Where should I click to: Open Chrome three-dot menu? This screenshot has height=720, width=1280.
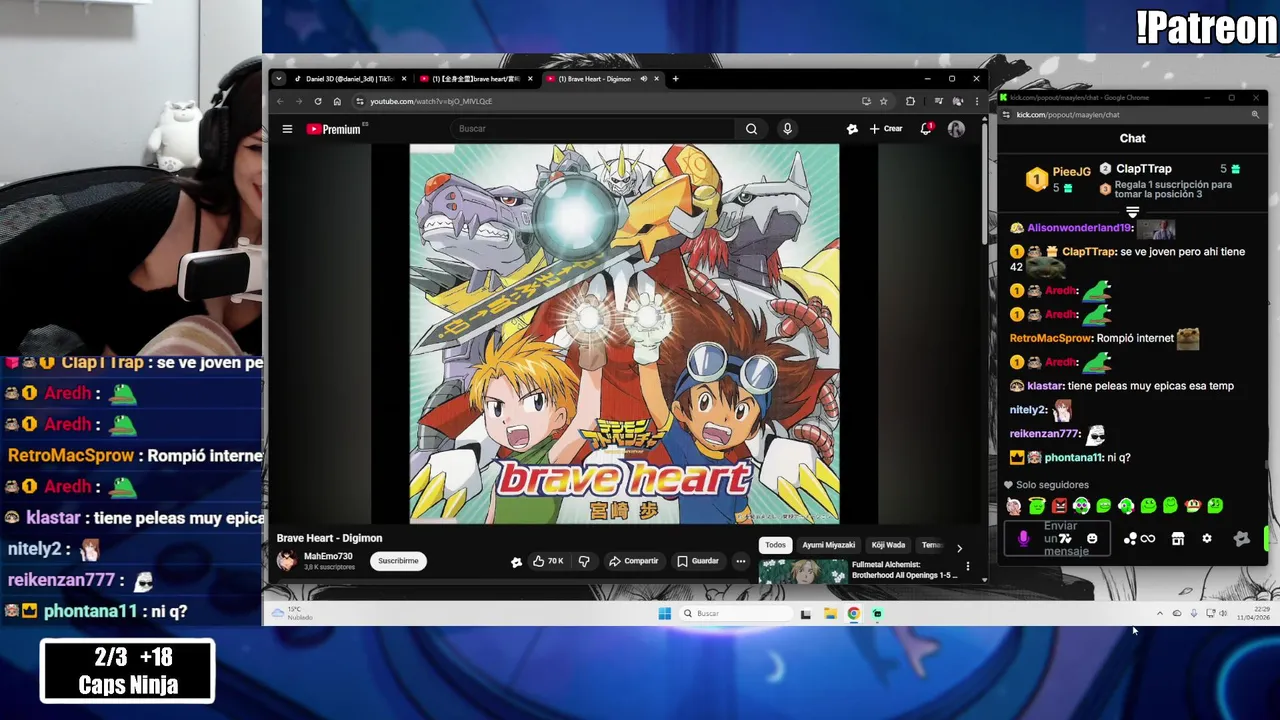(977, 101)
